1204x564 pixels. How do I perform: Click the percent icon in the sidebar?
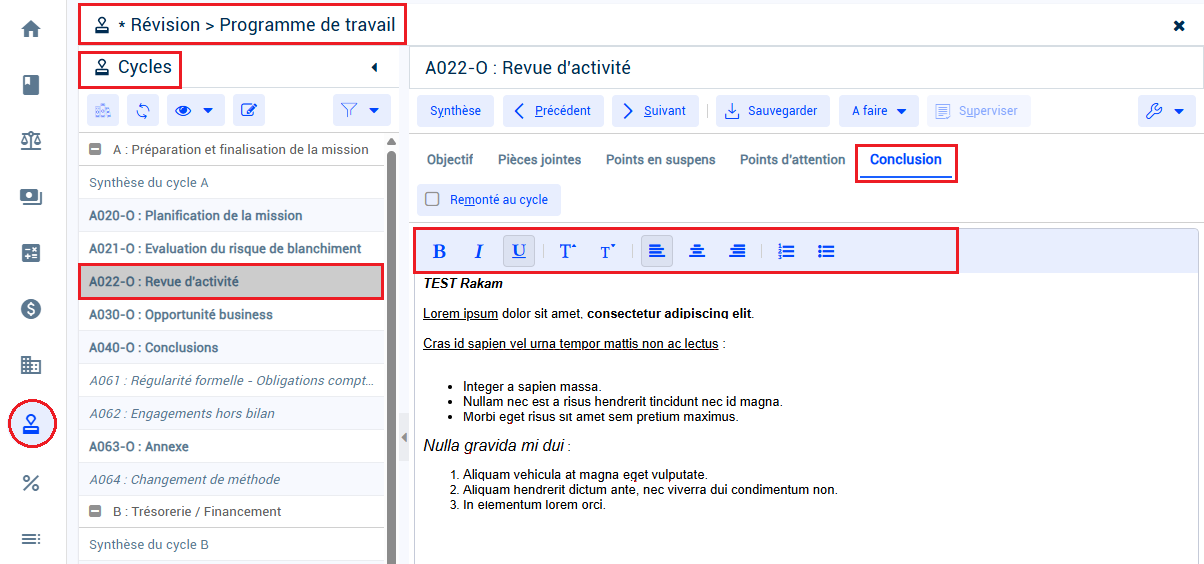[31, 483]
